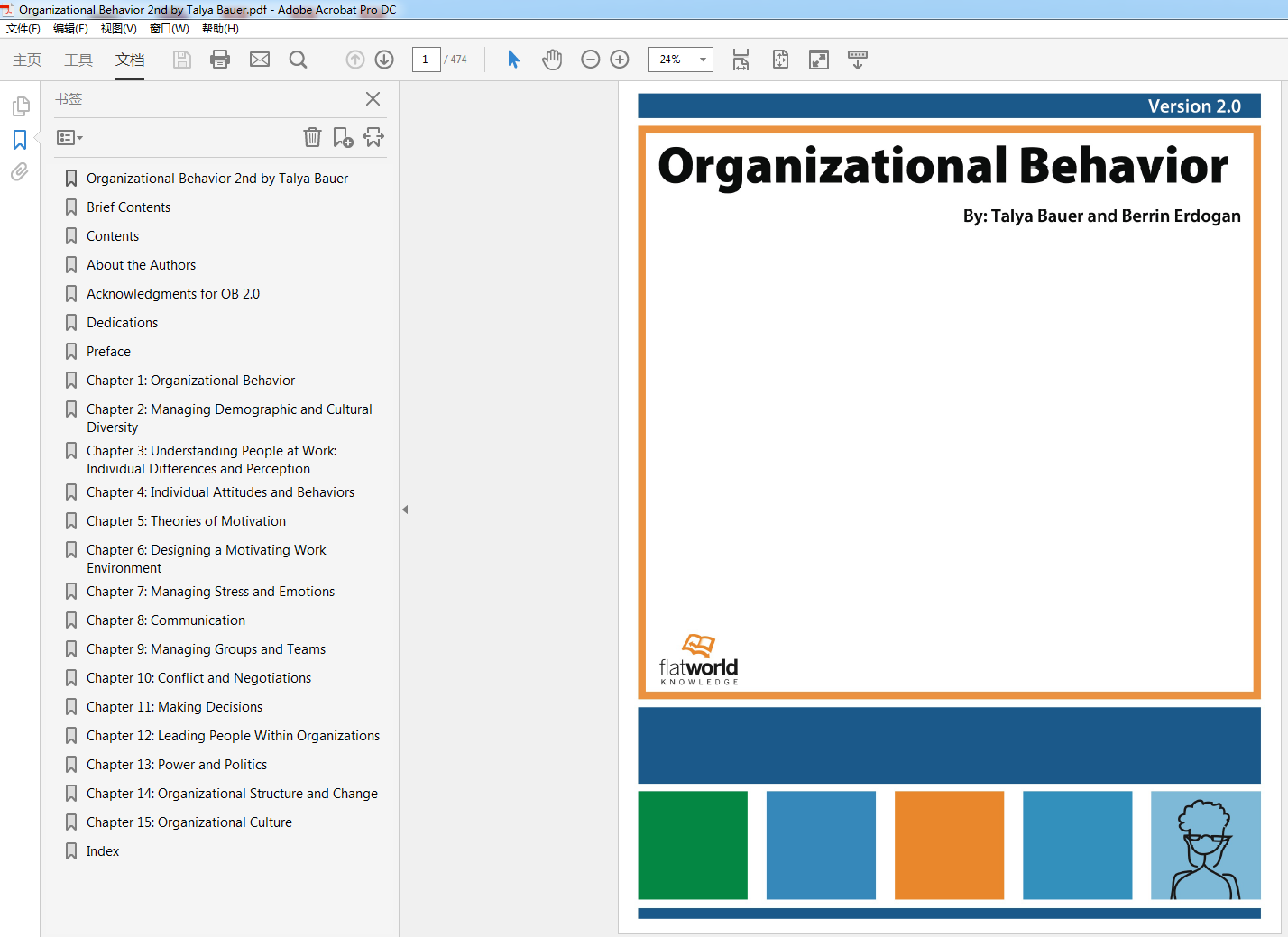Open the attachments paperclip panel
Viewport: 1288px width, 937px height.
[x=20, y=171]
